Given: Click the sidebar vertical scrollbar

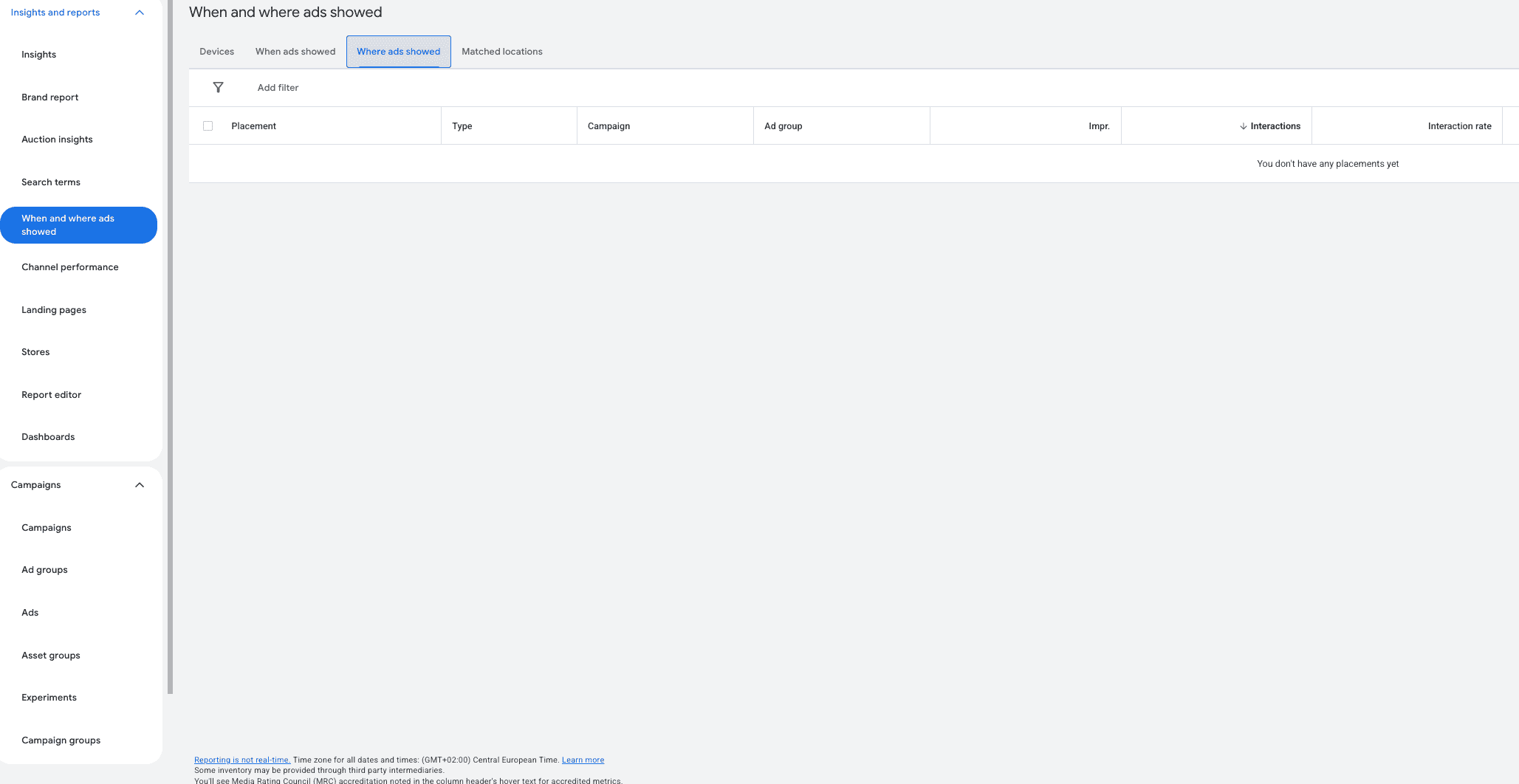Looking at the screenshot, I should coord(171,347).
